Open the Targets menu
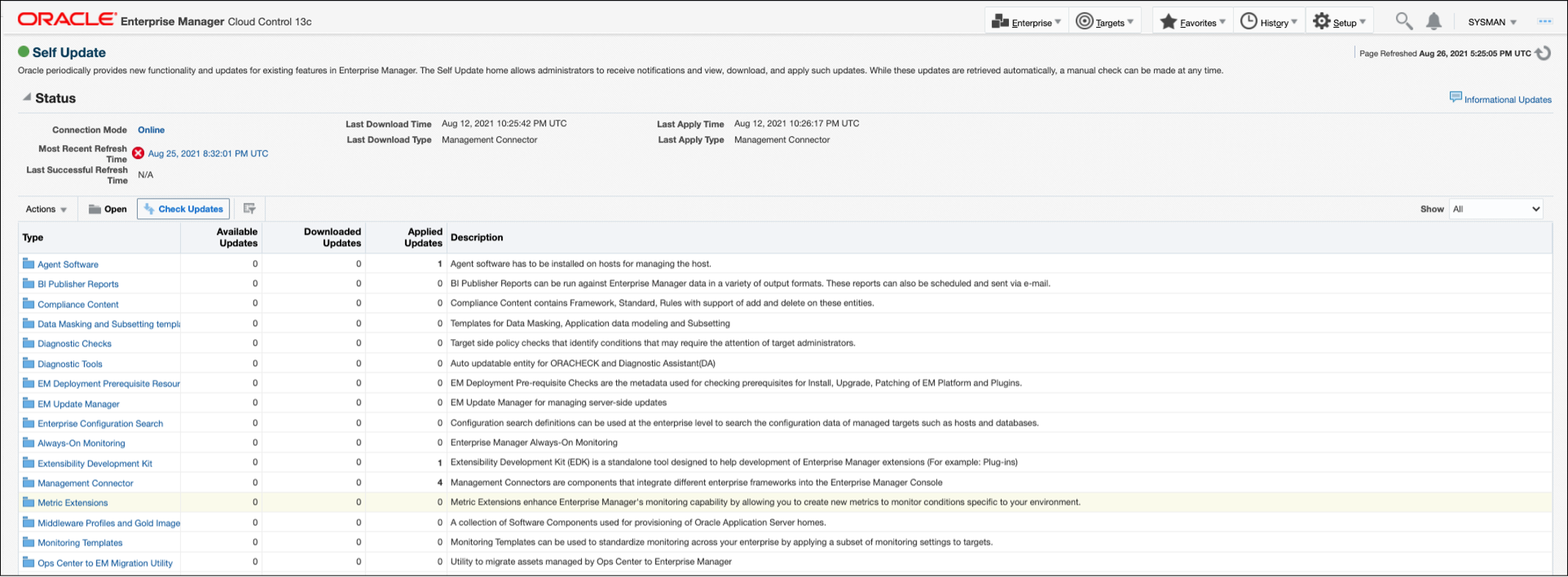The height and width of the screenshot is (577, 1568). coord(1105,22)
